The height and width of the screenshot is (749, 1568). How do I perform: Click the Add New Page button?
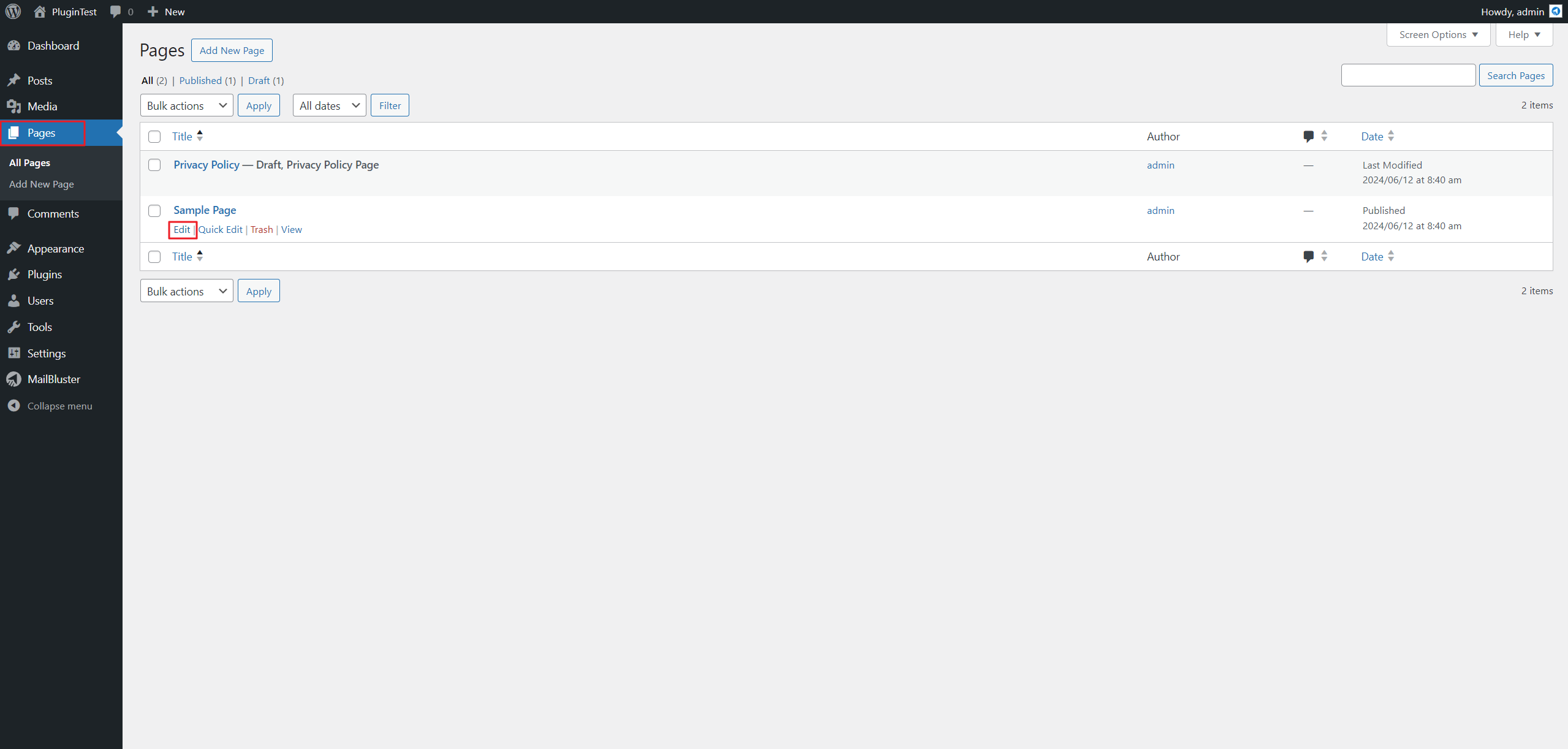point(232,50)
